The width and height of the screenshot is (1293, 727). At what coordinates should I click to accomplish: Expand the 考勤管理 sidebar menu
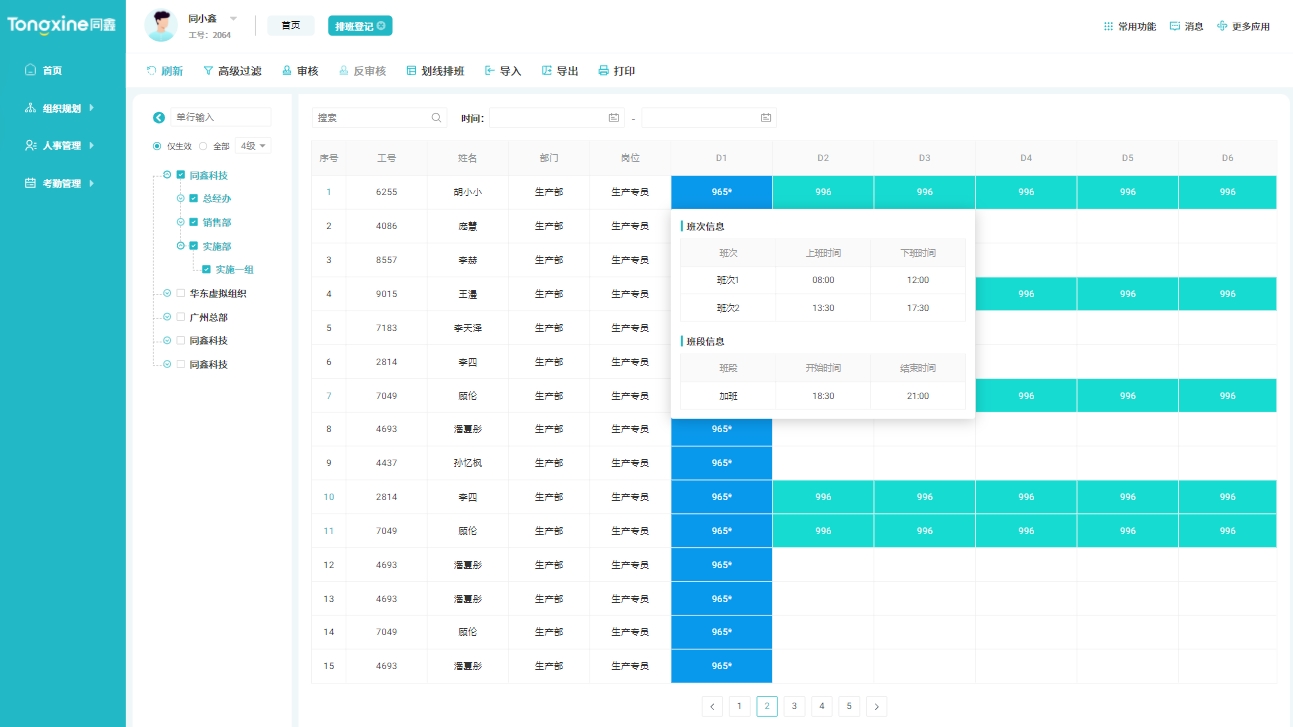(60, 183)
